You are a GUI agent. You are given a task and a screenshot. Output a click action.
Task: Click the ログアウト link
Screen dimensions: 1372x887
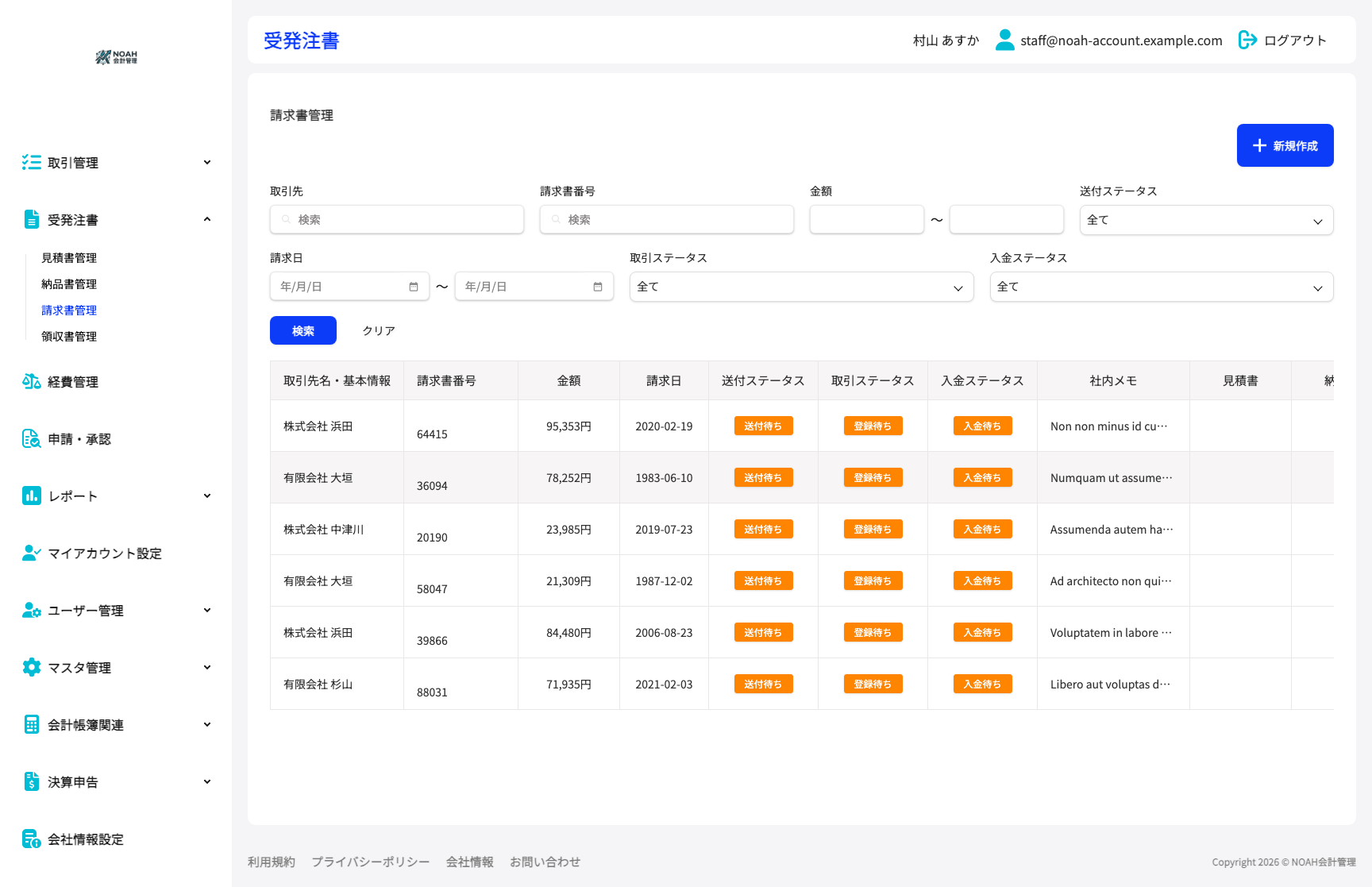(x=1295, y=40)
